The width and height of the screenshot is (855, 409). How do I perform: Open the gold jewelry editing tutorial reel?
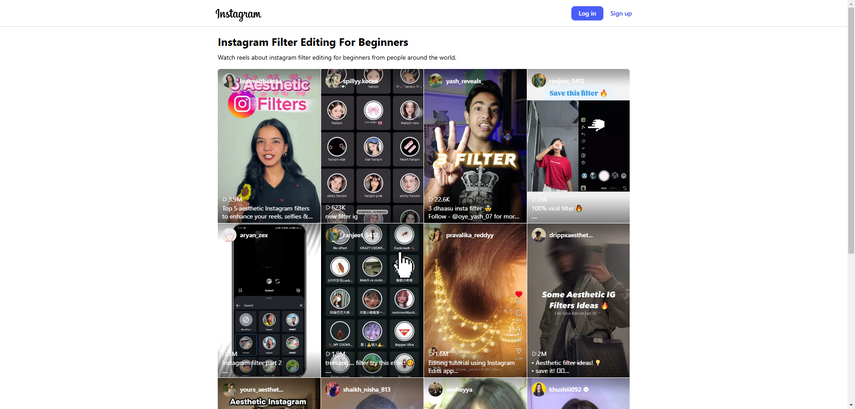[475, 300]
